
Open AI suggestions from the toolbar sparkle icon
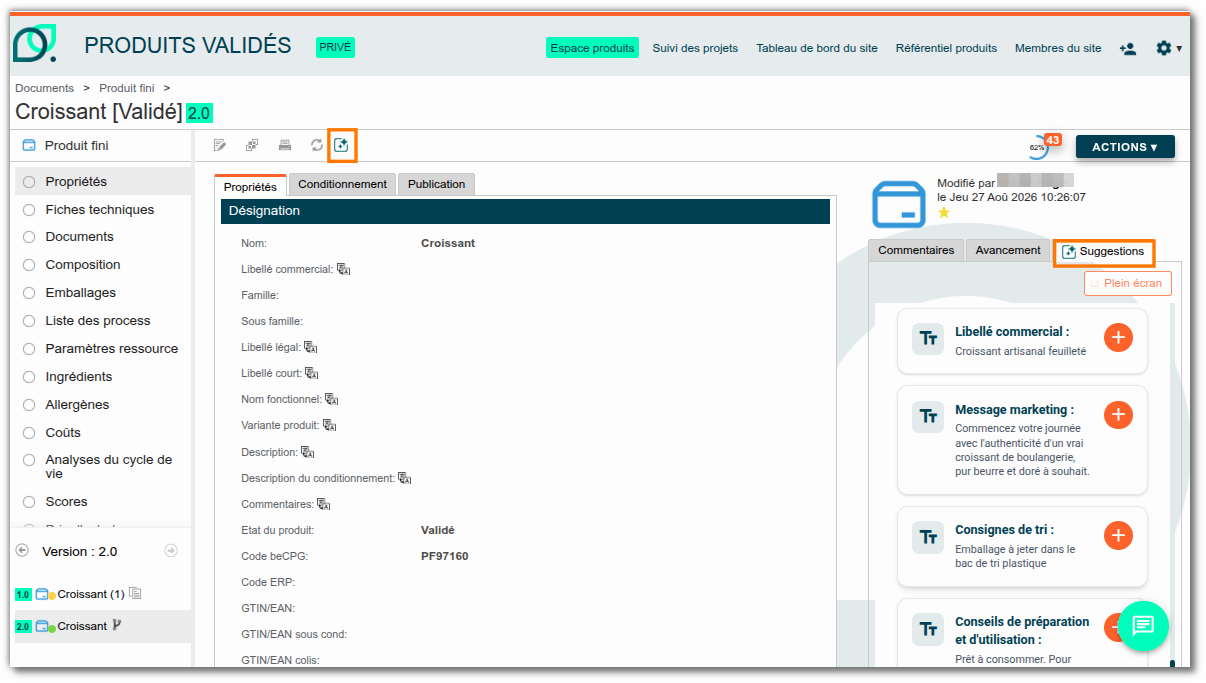(x=342, y=146)
